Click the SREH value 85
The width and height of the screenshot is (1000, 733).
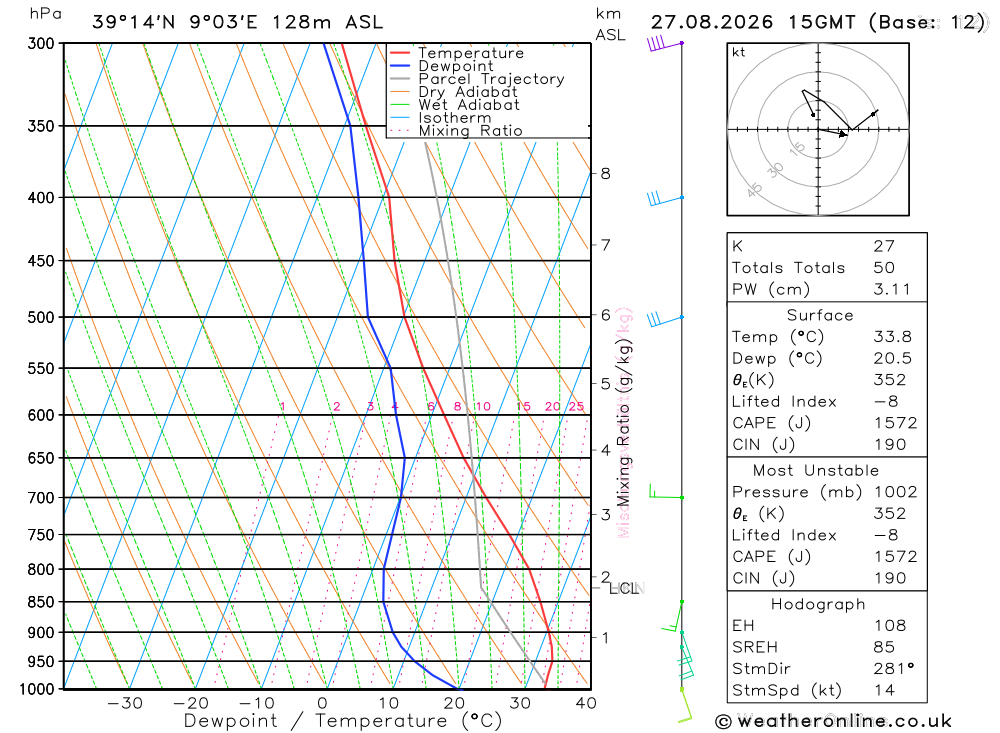[884, 647]
